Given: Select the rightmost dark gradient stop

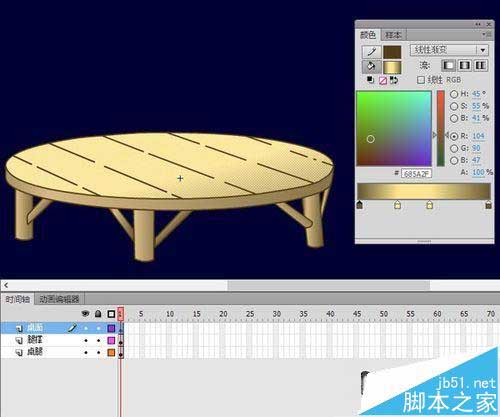Looking at the screenshot, I should (x=488, y=205).
